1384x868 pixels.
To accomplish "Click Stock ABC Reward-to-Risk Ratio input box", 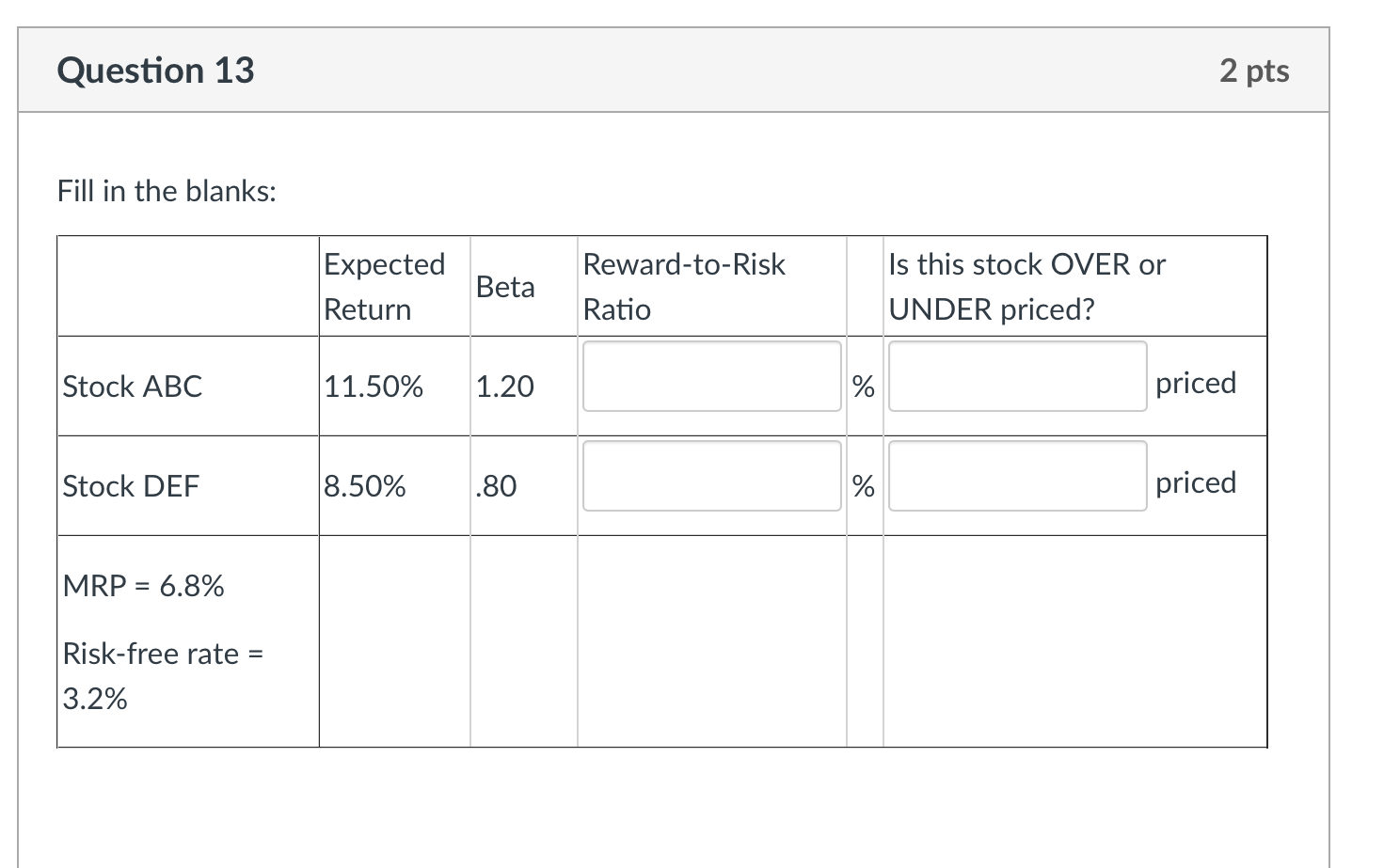I will coord(711,376).
